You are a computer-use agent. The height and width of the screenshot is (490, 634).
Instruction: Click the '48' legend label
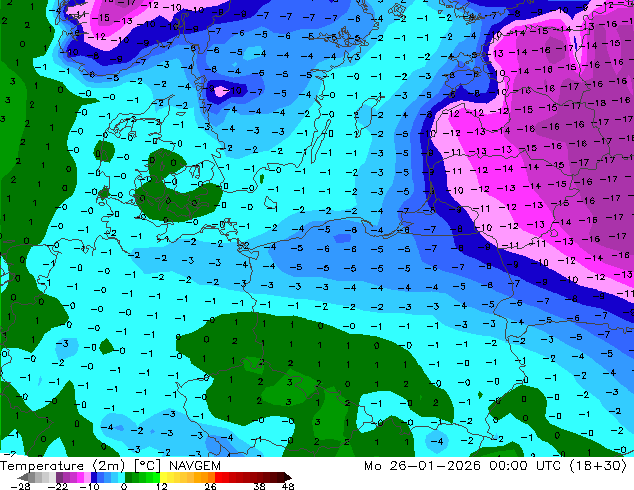point(288,486)
